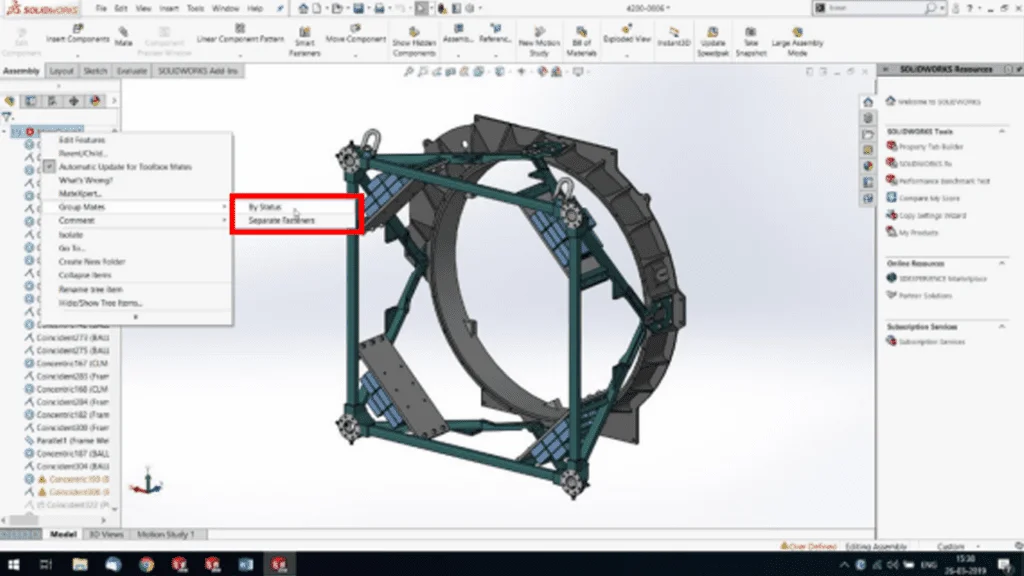The height and width of the screenshot is (576, 1024).
Task: Click the tree filter funnel icon
Action: pos(7,118)
